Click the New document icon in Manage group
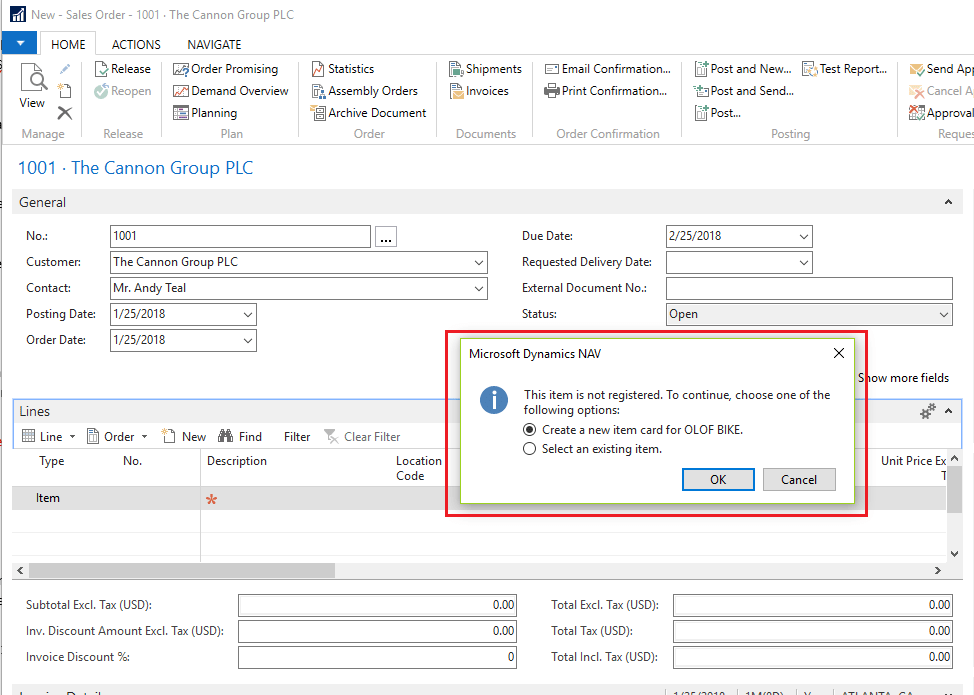Screen dimensions: 974x695 coord(65,91)
